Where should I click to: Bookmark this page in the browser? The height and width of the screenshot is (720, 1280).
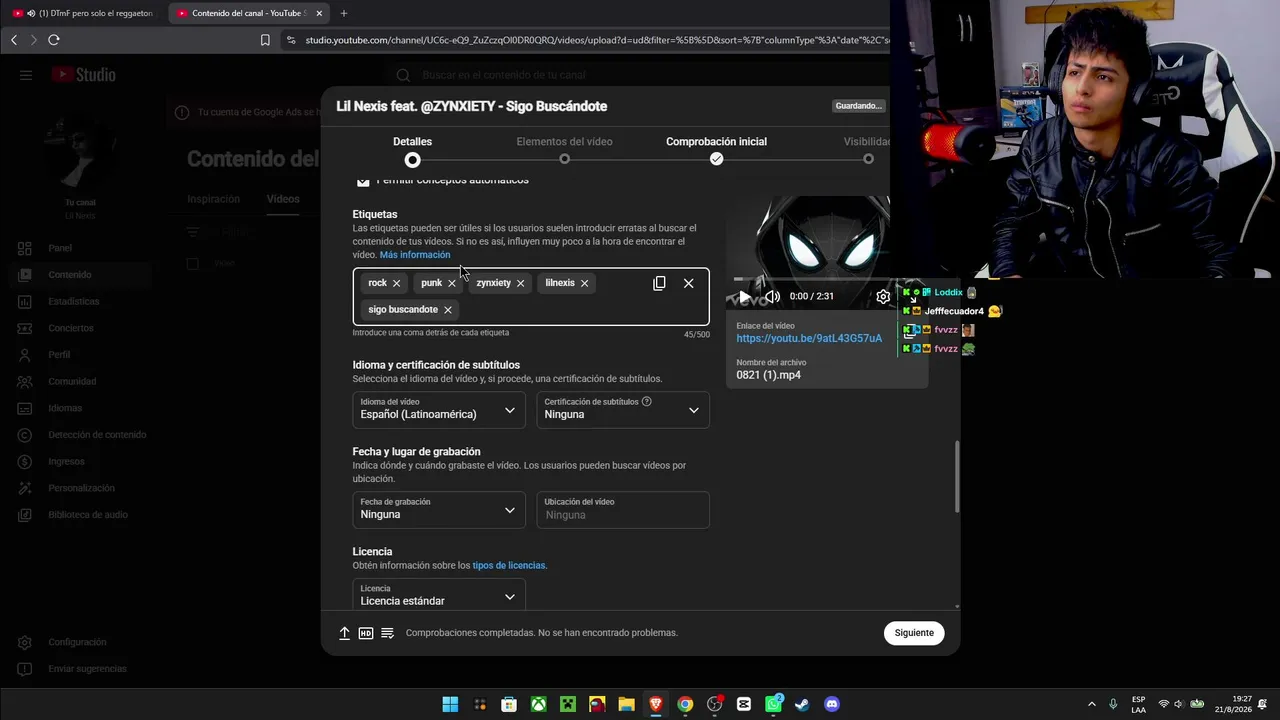(265, 40)
